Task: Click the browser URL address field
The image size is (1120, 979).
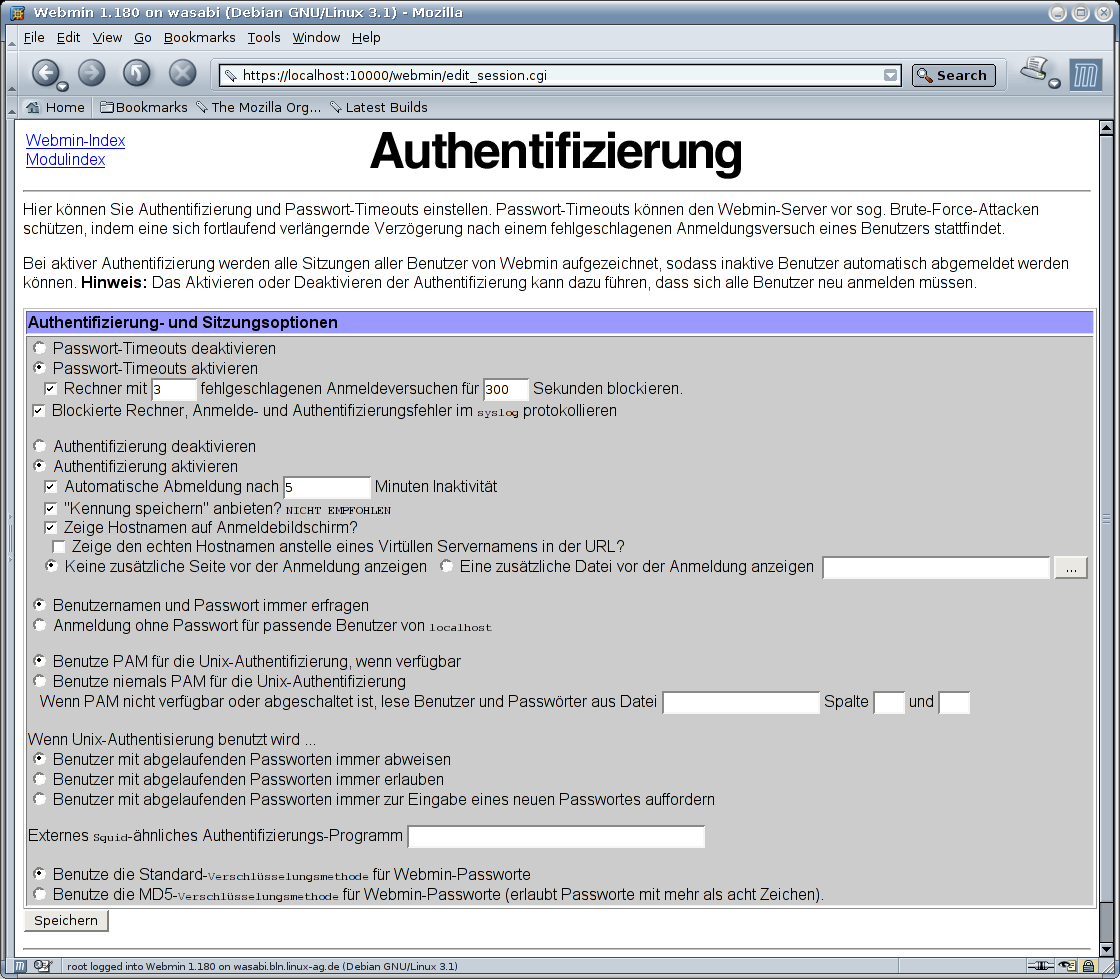Action: [560, 75]
